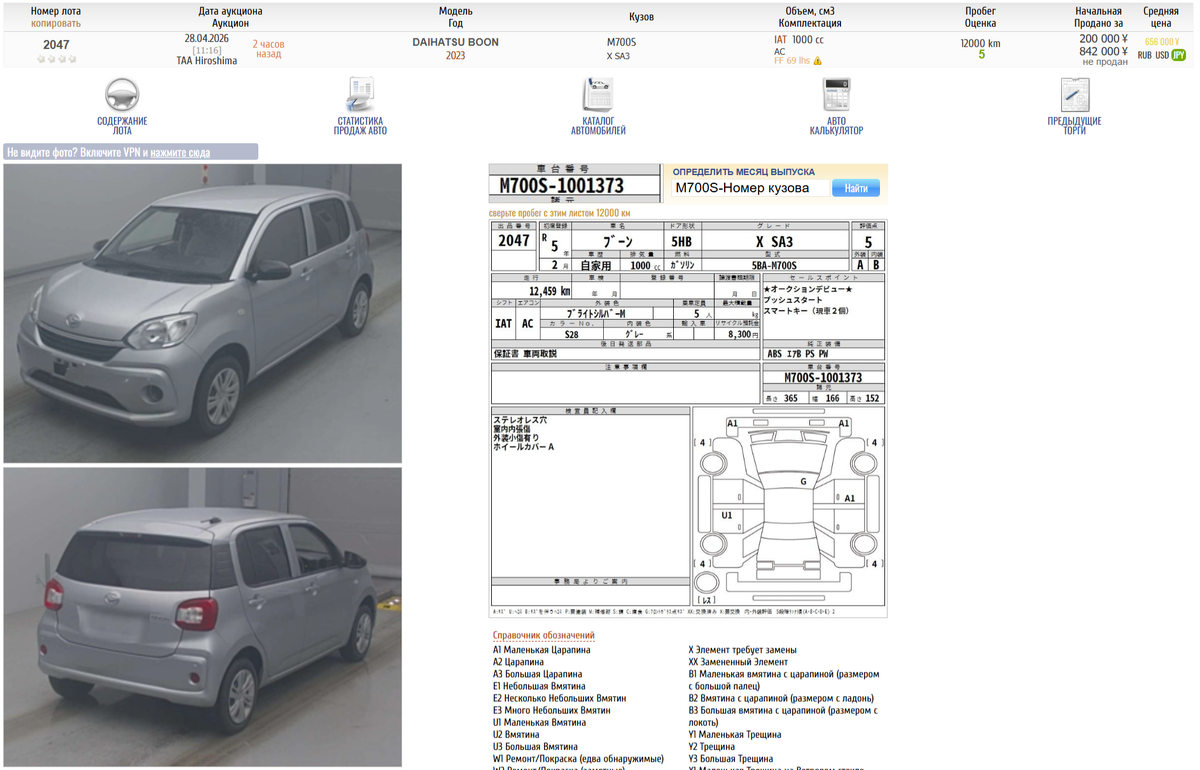Click the year 2023 text
This screenshot has width=1200, height=770.
coord(455,56)
